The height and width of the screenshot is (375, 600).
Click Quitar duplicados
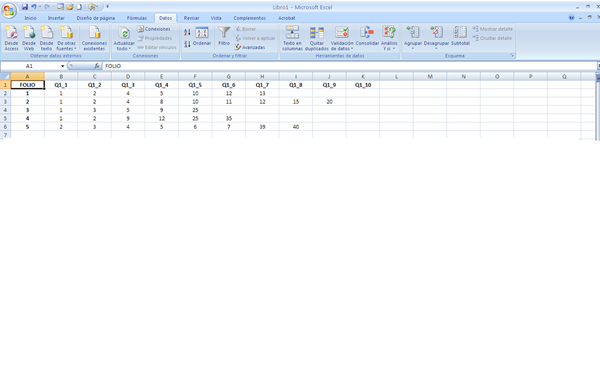(x=316, y=38)
